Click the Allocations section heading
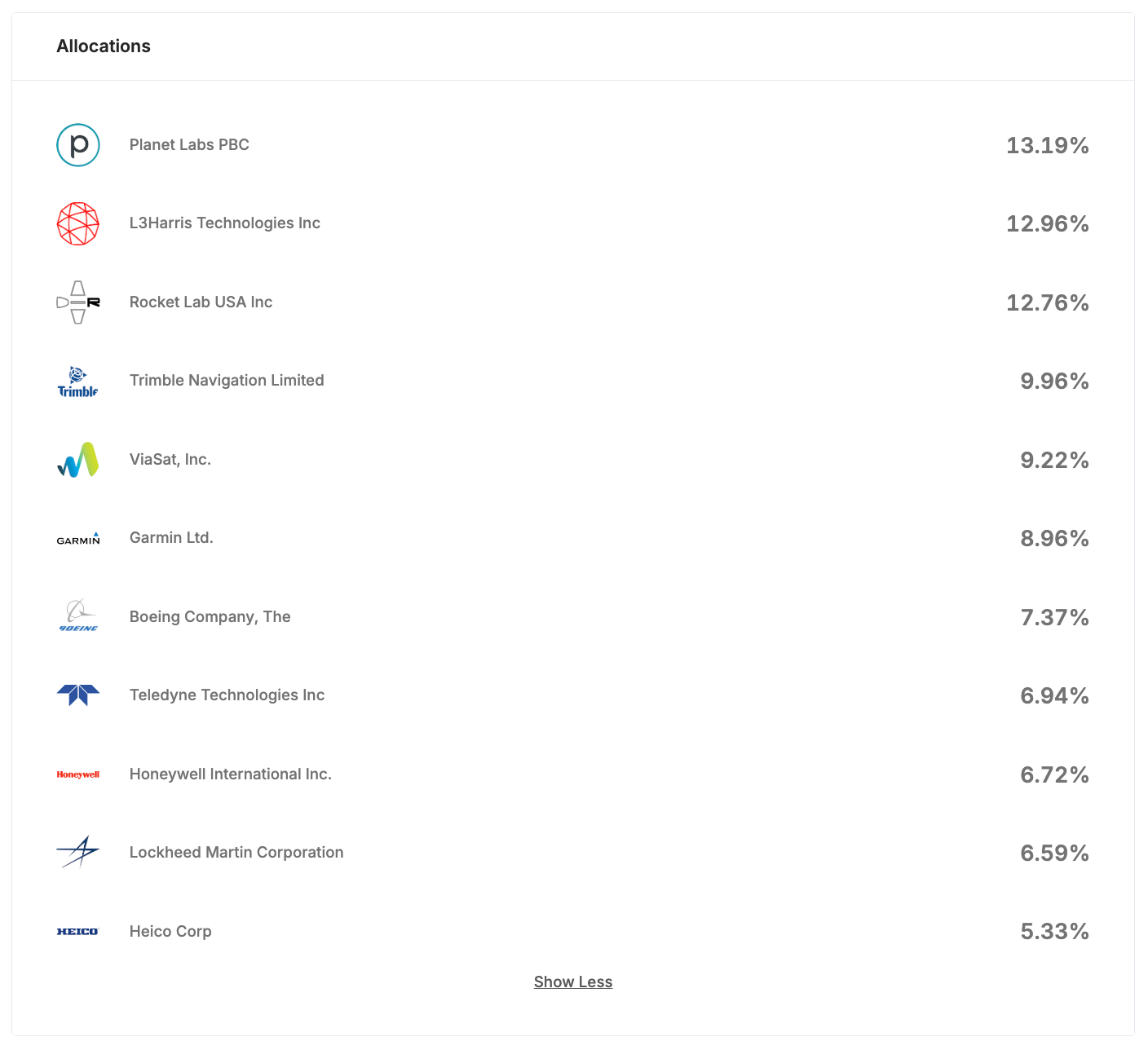 click(x=104, y=46)
